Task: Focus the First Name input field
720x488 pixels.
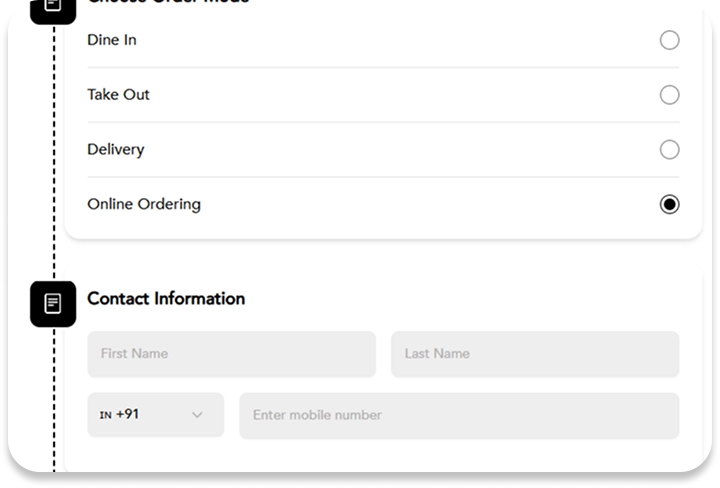Action: point(231,354)
